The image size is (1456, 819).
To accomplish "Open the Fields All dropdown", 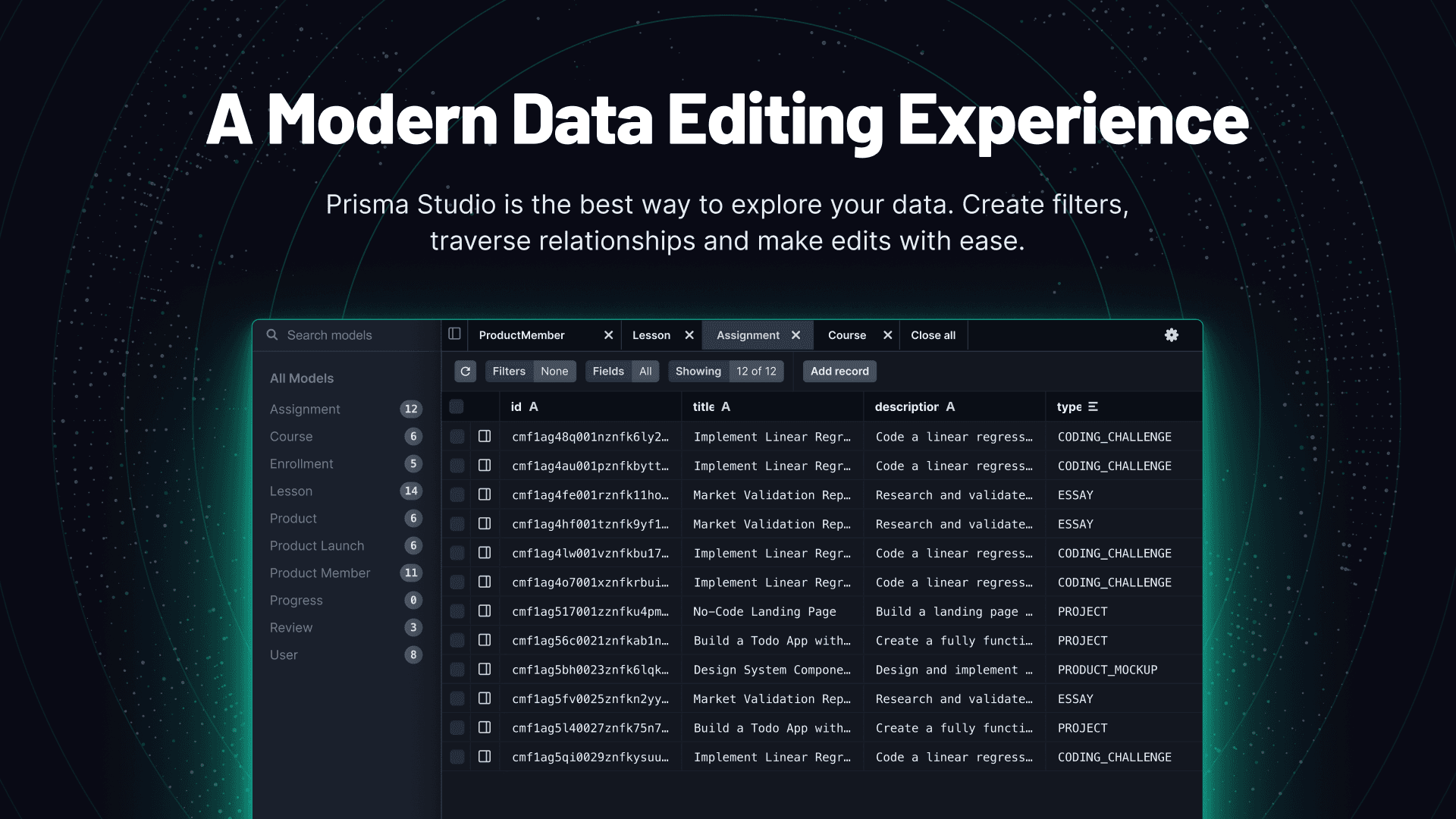I will click(622, 371).
